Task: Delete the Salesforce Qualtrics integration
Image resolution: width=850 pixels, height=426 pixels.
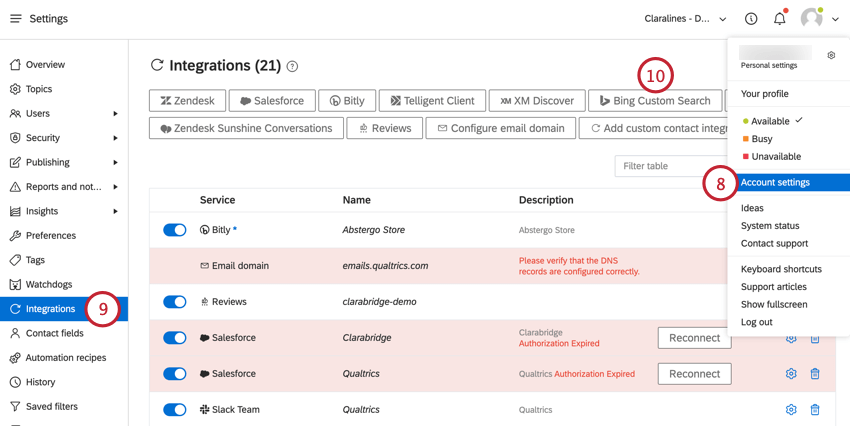Action: coord(814,373)
